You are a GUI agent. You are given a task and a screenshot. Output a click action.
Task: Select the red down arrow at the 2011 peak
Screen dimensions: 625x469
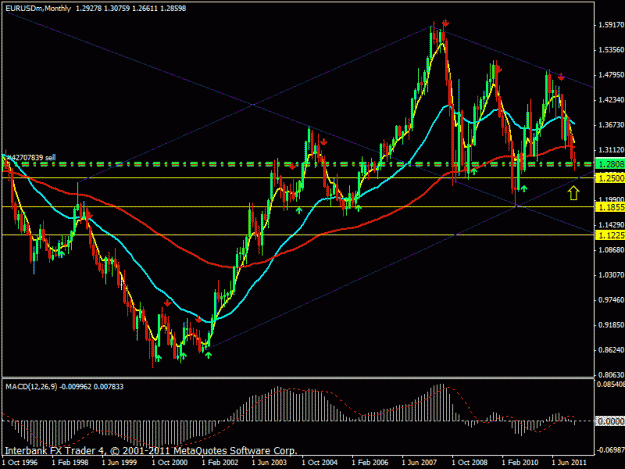(x=561, y=77)
